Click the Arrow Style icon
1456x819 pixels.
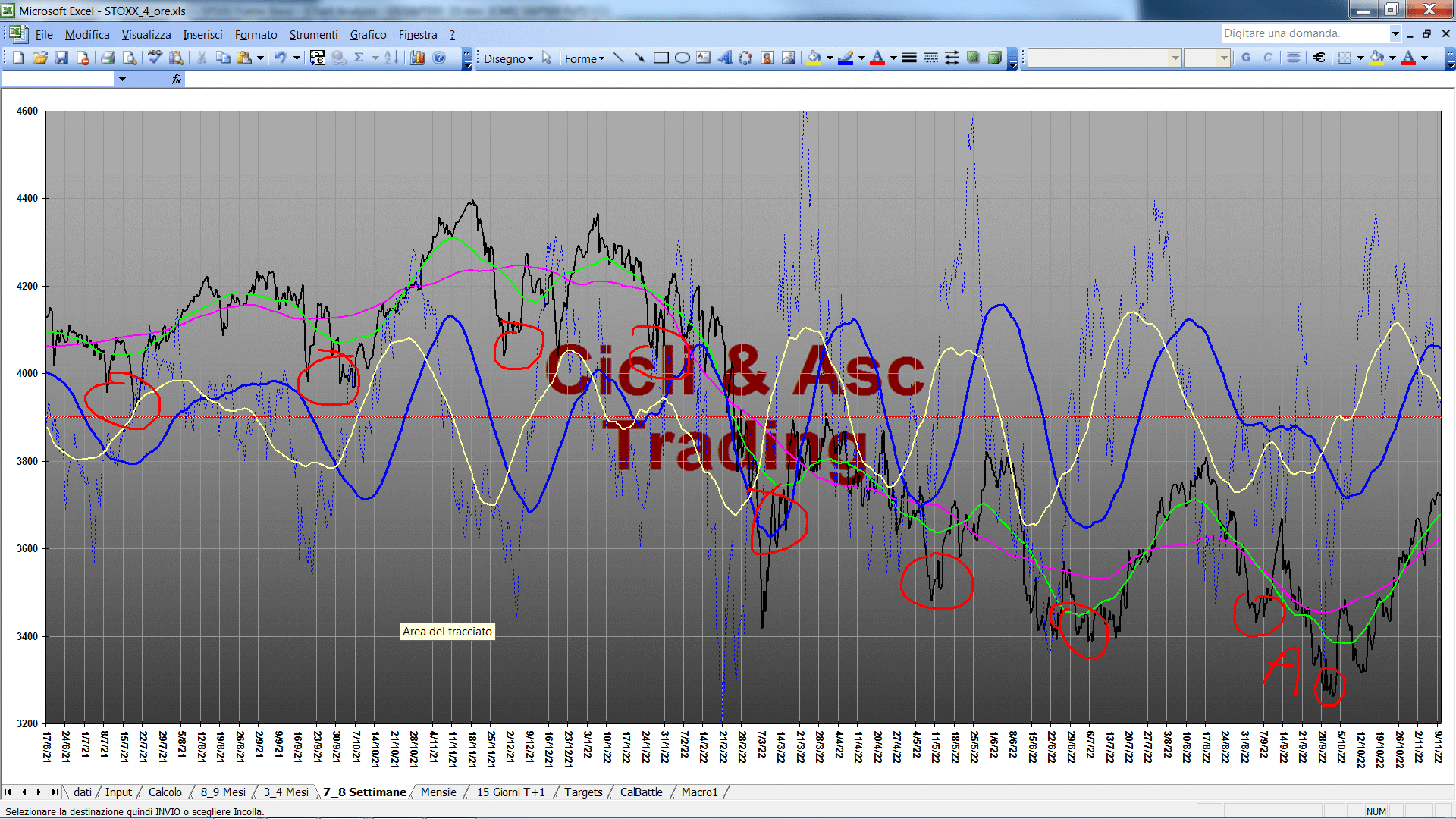[952, 58]
